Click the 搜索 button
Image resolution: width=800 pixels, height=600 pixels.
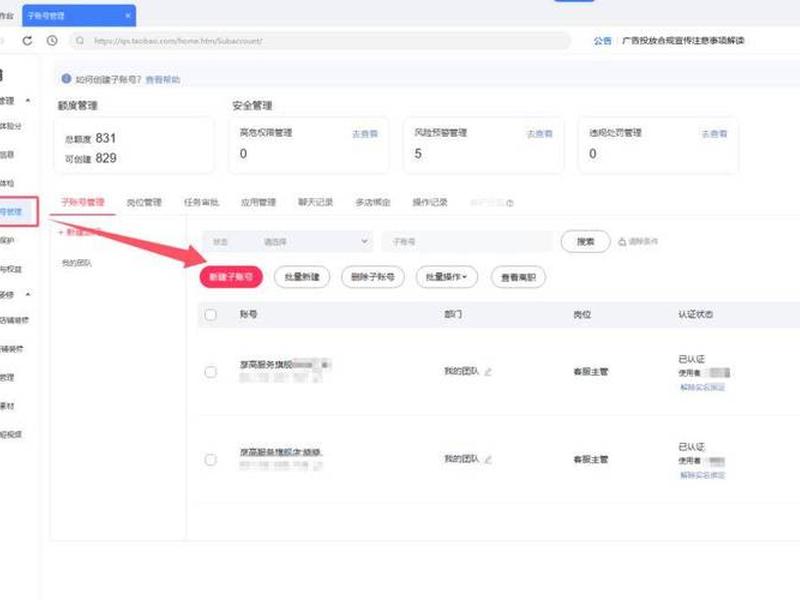pos(585,241)
